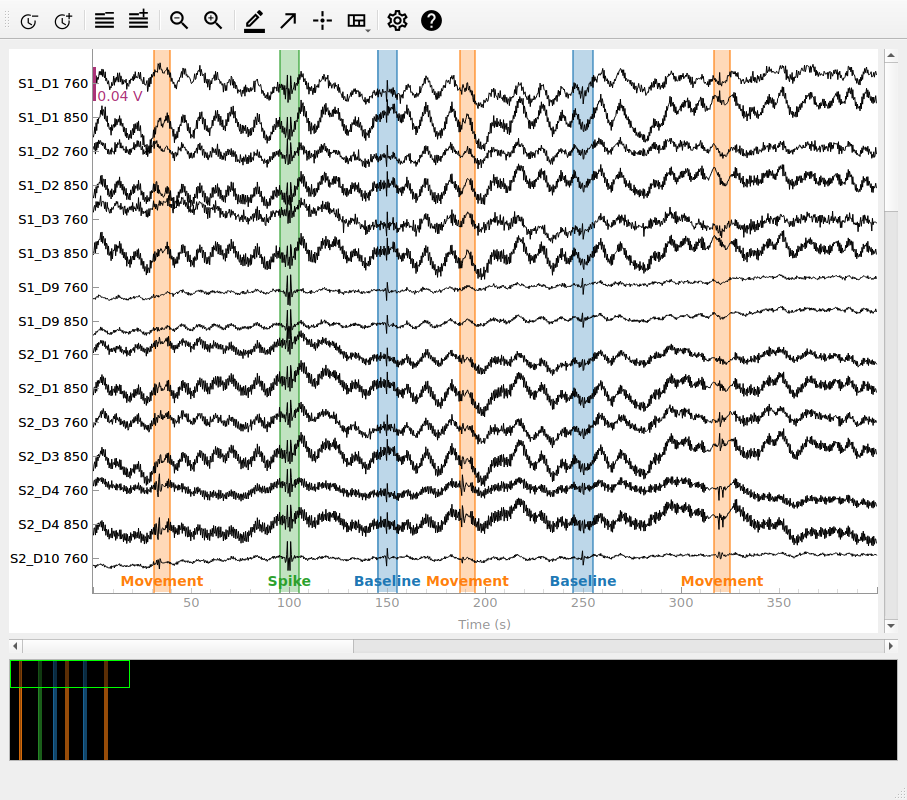The width and height of the screenshot is (907, 800).
Task: Open help with the question mark icon
Action: pyautogui.click(x=431, y=20)
